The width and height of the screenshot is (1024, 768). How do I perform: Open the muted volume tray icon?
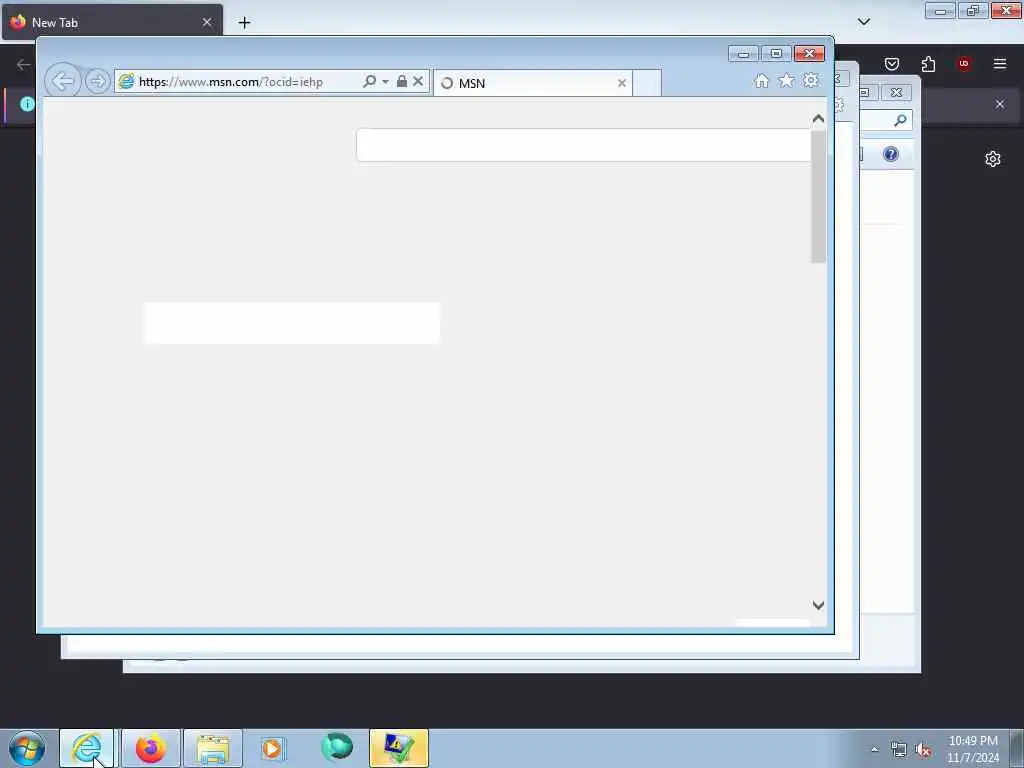[x=923, y=750]
